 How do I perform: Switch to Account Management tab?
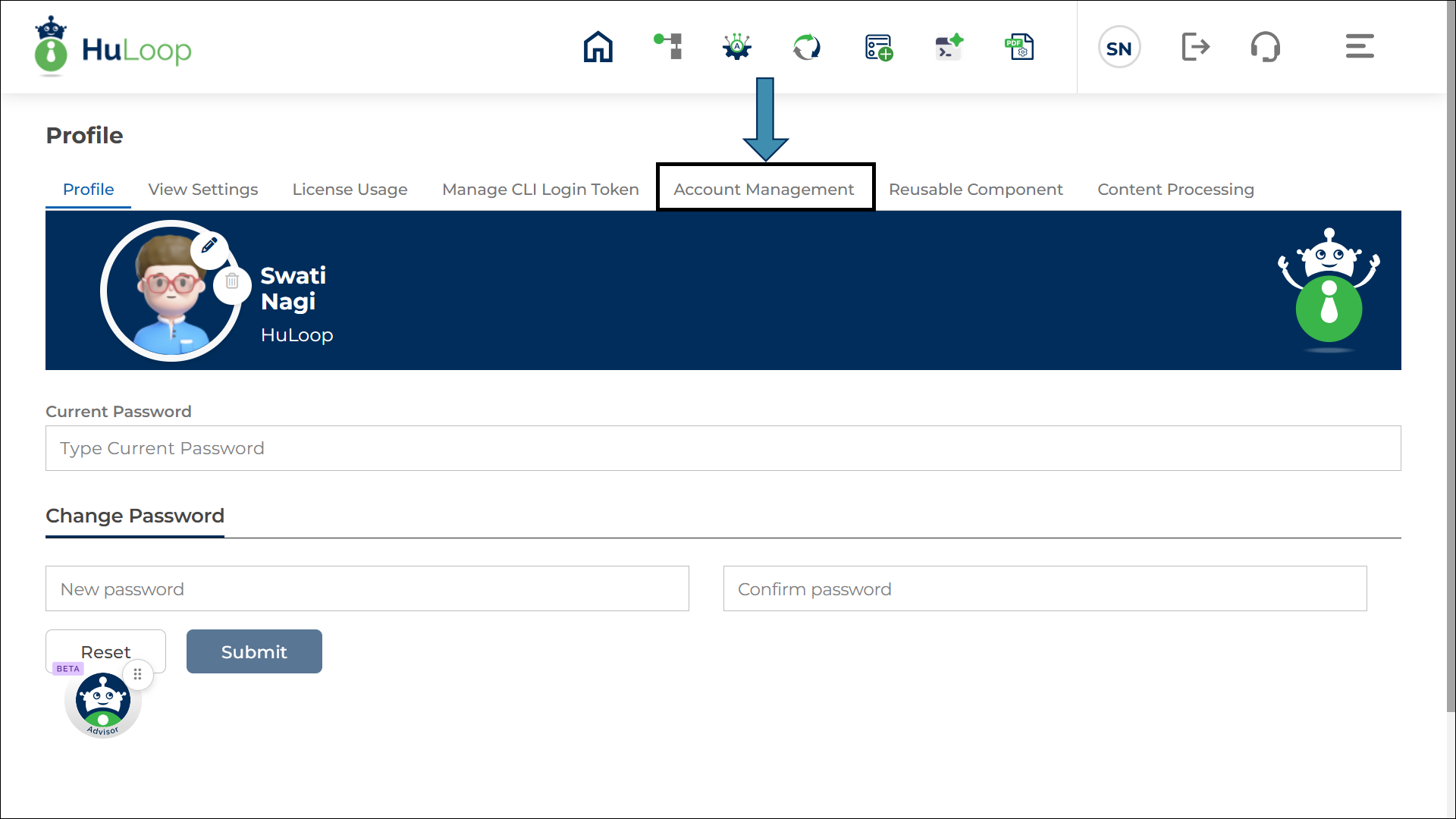(764, 189)
